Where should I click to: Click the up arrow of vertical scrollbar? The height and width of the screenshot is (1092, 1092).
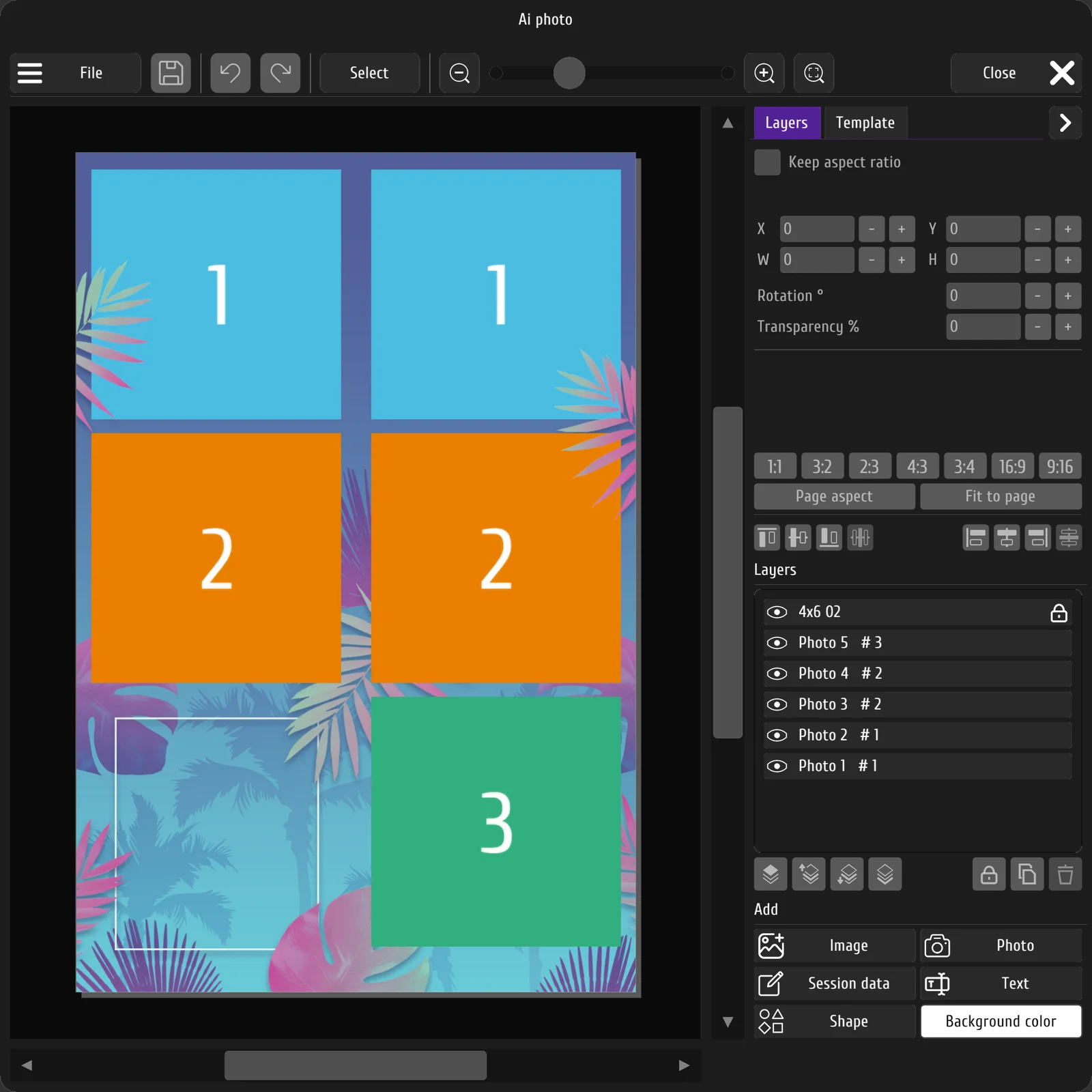[x=728, y=123]
